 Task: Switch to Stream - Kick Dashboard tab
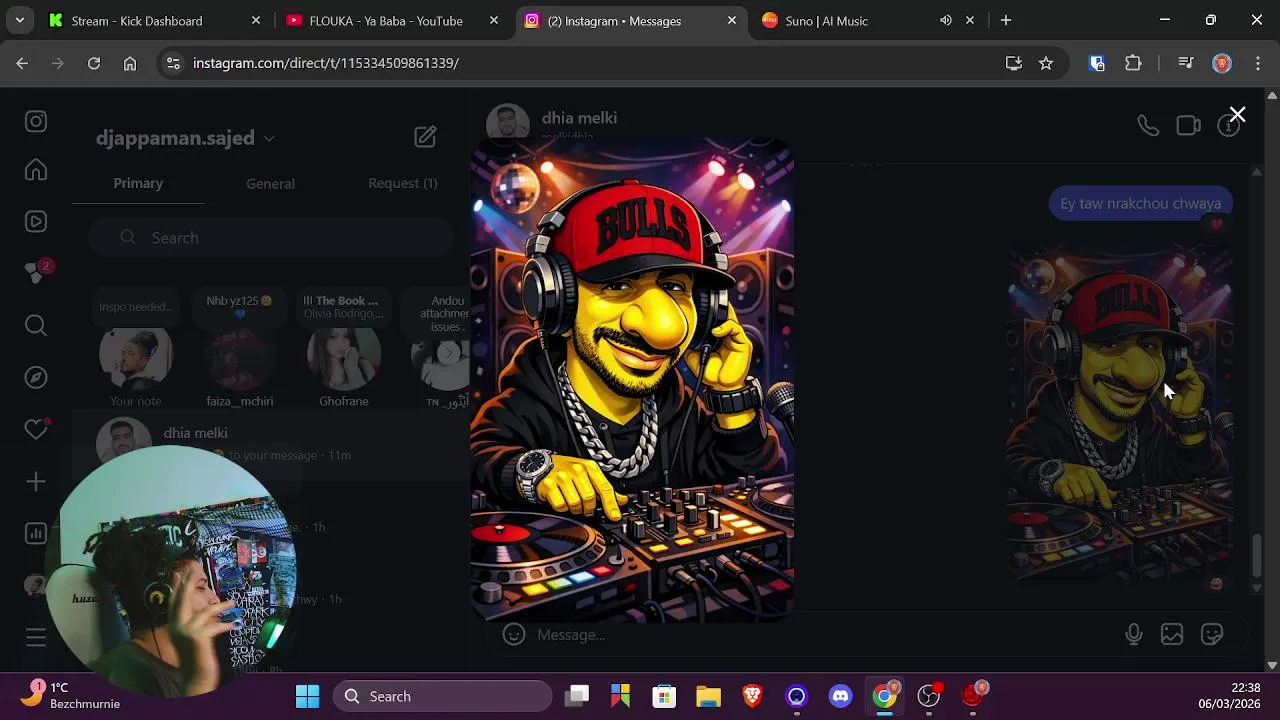pos(155,20)
